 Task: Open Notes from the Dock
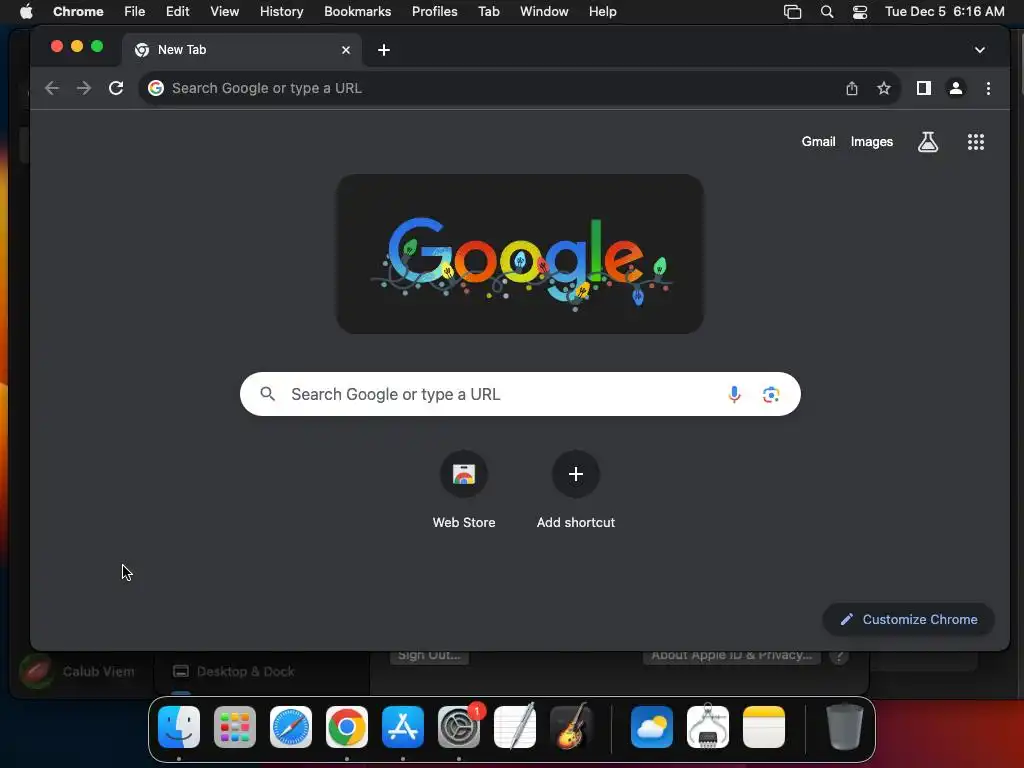point(764,727)
